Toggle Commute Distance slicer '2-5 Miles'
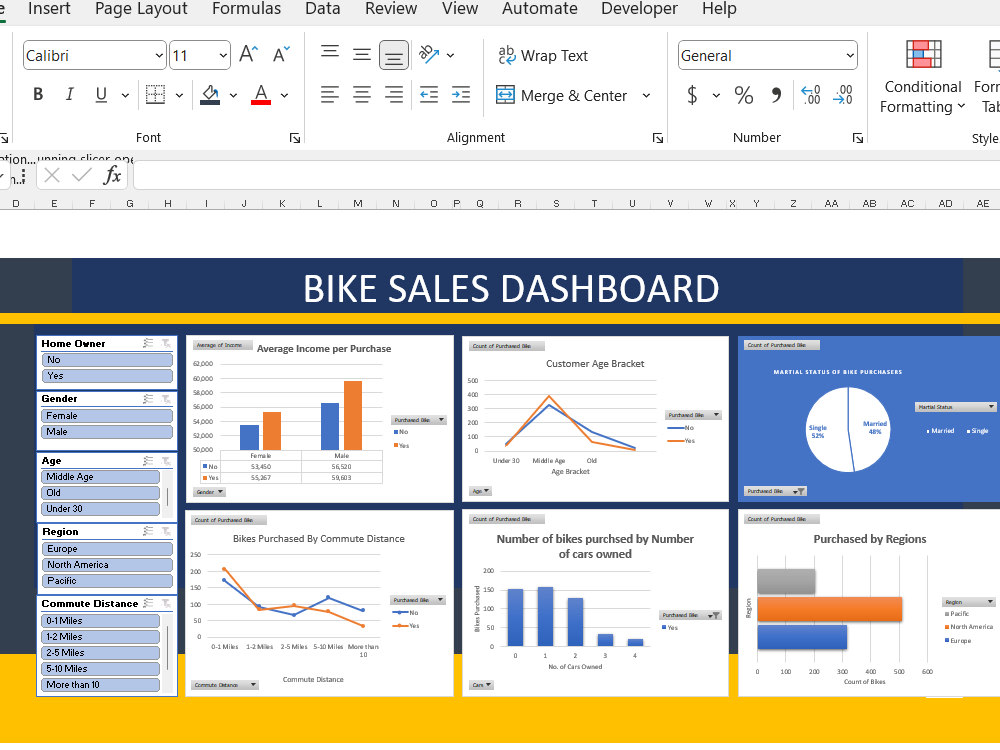The height and width of the screenshot is (750, 1000). (101, 653)
